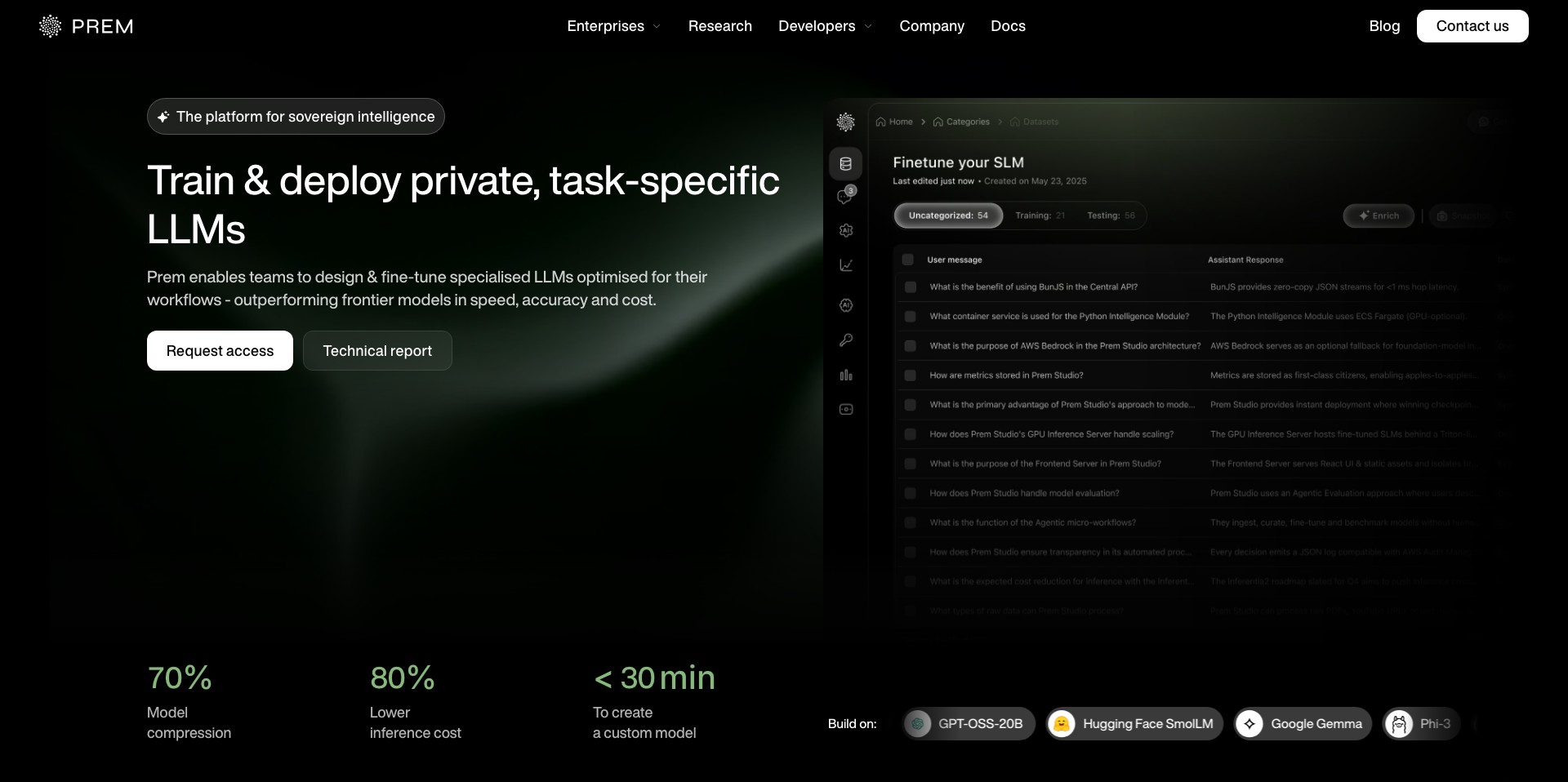Click the 70% Model compression stat

[189, 702]
